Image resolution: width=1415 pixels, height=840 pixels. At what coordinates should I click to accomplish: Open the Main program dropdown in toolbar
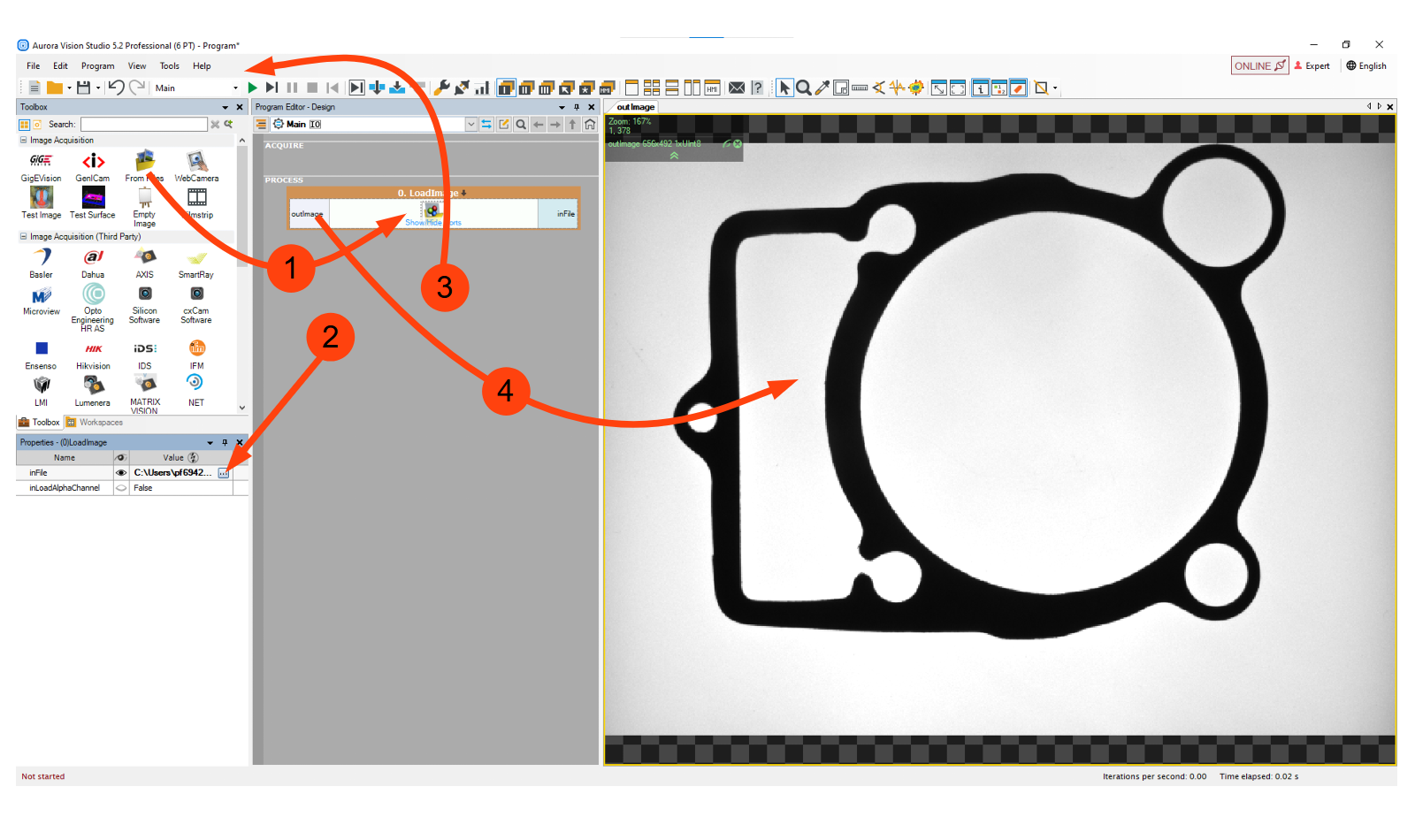point(235,88)
